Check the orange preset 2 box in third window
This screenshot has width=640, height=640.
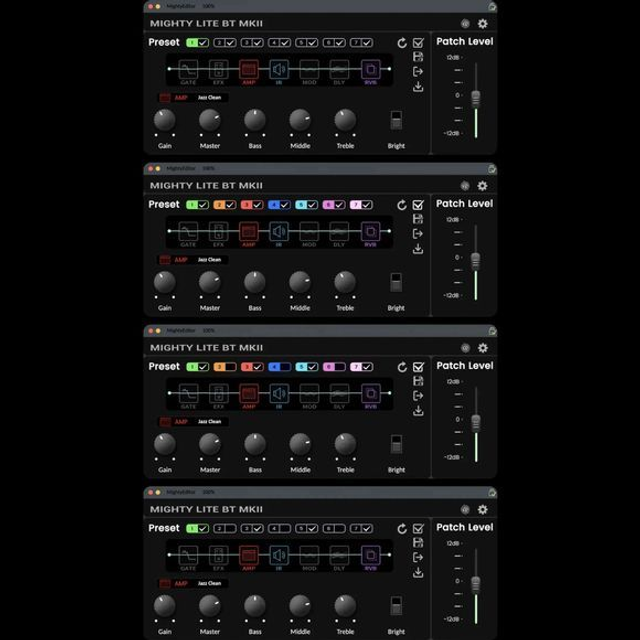[230, 367]
